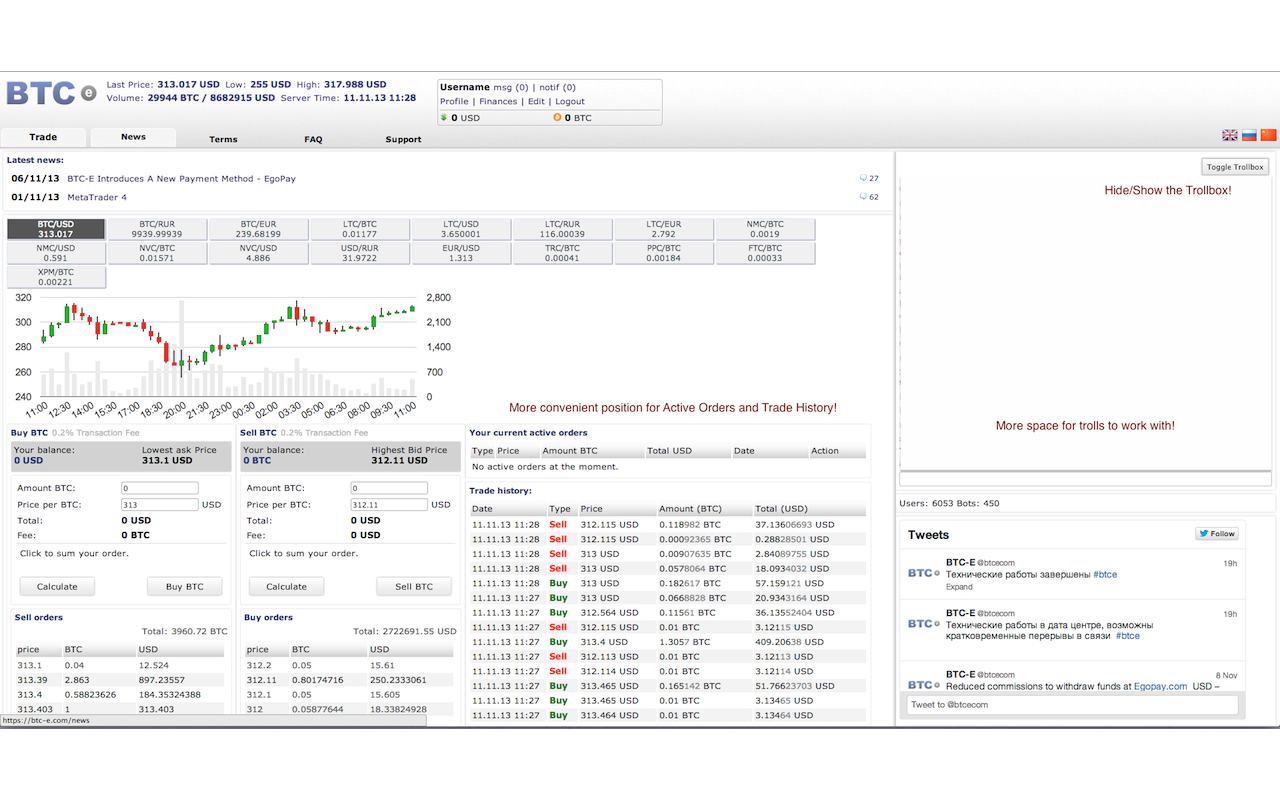Click the Buy BTC button
The image size is (1280, 800).
[185, 587]
